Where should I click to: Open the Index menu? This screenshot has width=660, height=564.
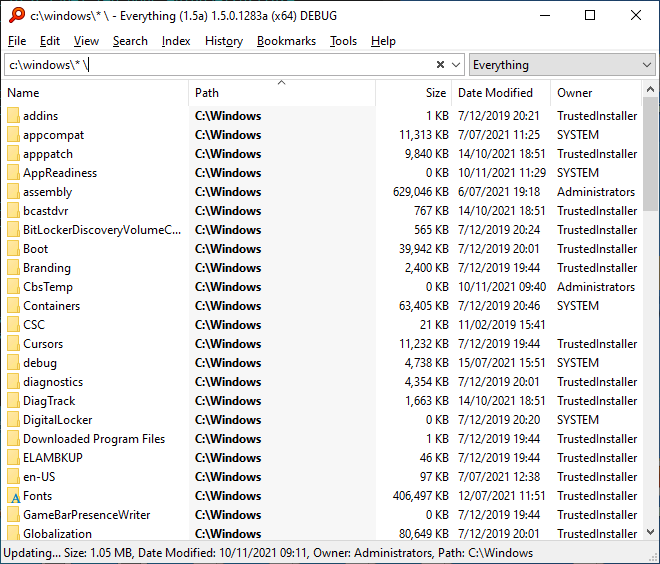click(x=176, y=41)
